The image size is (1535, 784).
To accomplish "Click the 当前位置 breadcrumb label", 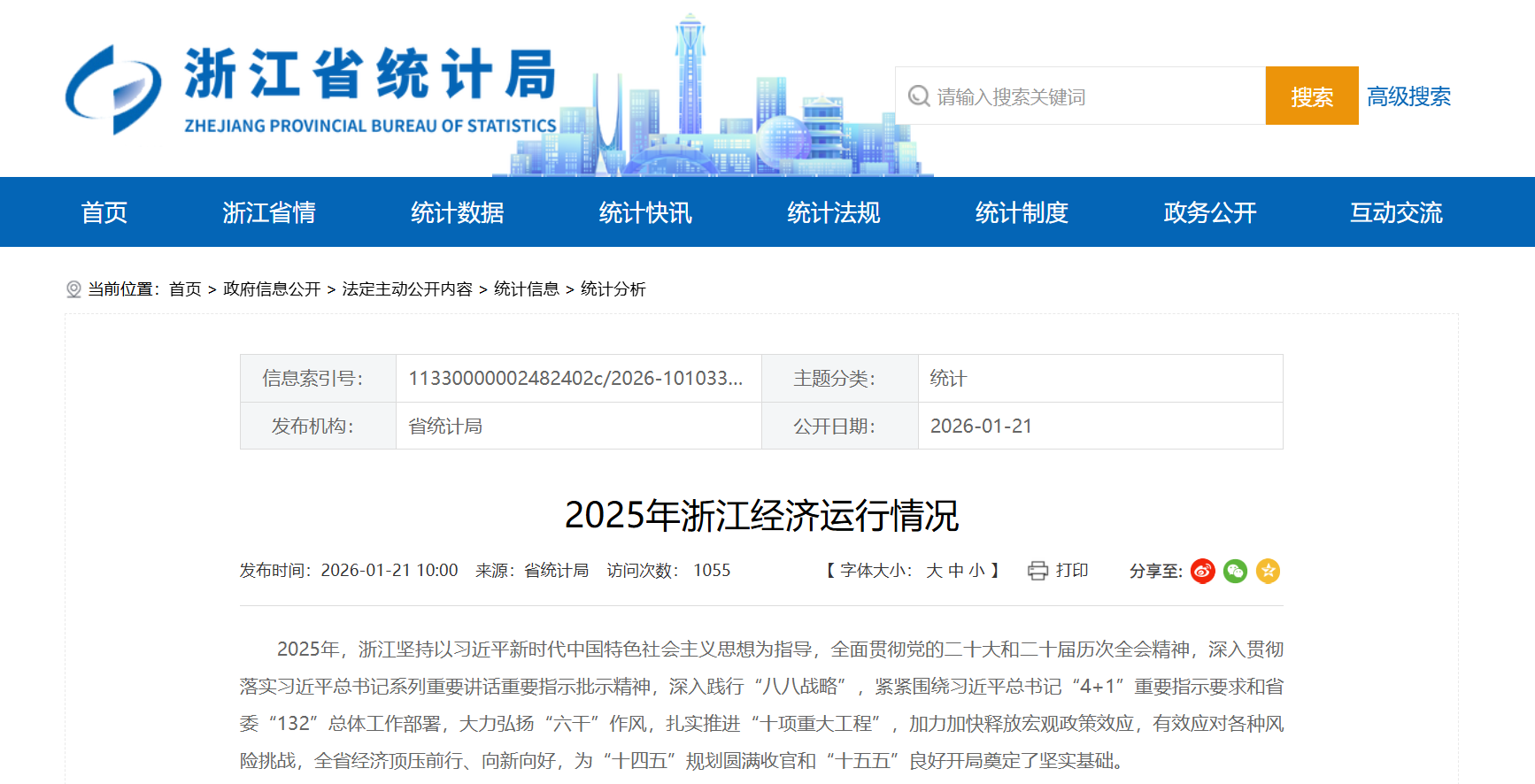I will (123, 289).
